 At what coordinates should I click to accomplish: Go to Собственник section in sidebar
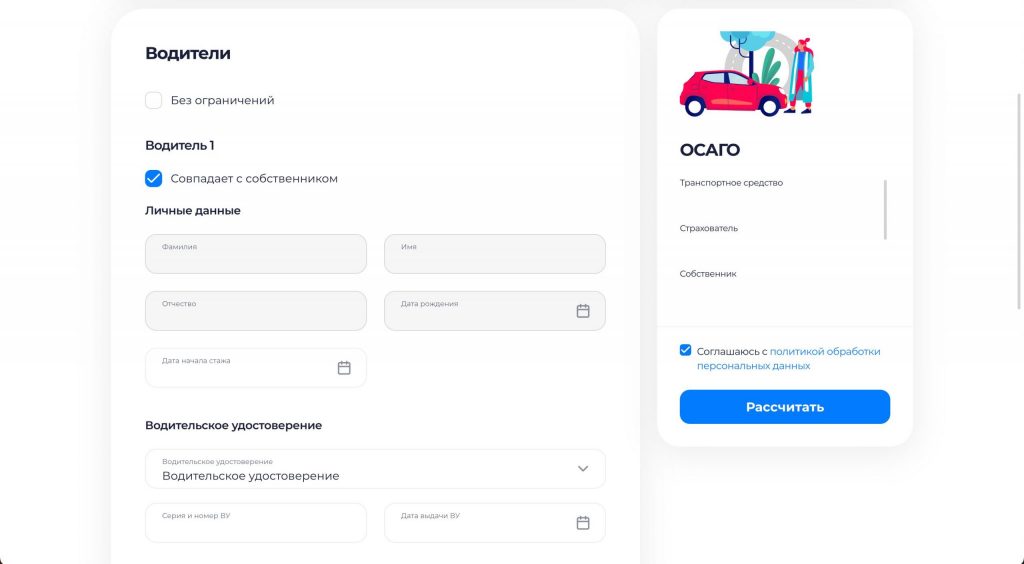[x=708, y=274]
